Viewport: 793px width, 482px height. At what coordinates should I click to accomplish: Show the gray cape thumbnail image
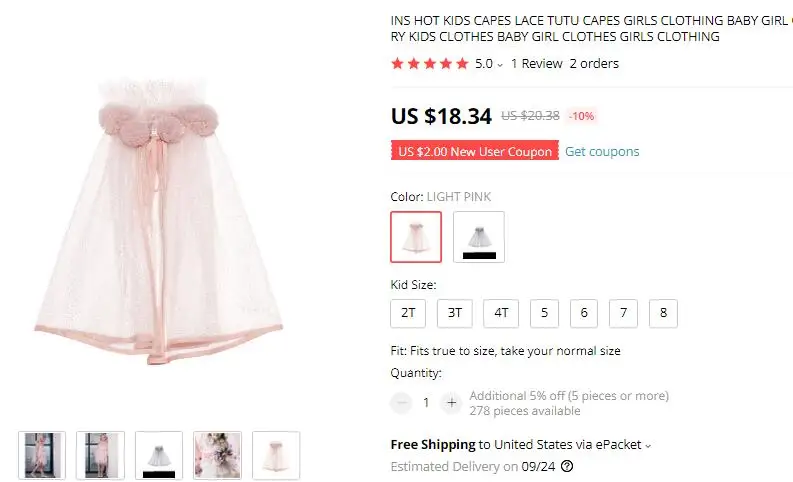(159, 455)
